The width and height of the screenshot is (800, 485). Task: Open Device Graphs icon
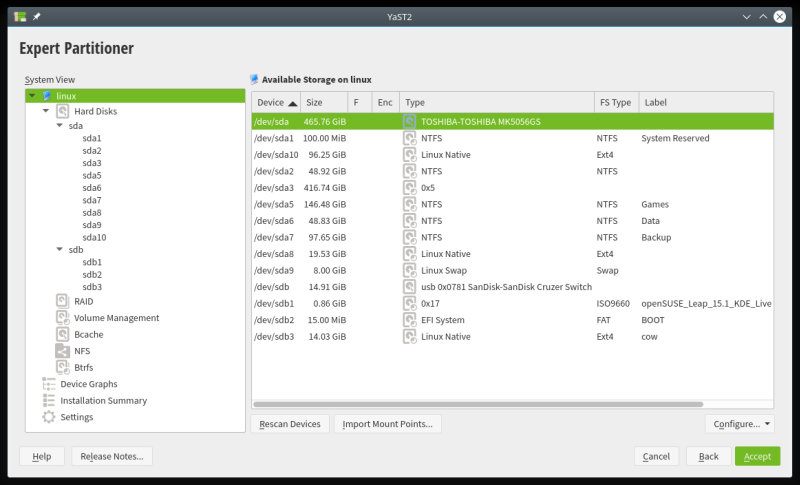click(49, 384)
